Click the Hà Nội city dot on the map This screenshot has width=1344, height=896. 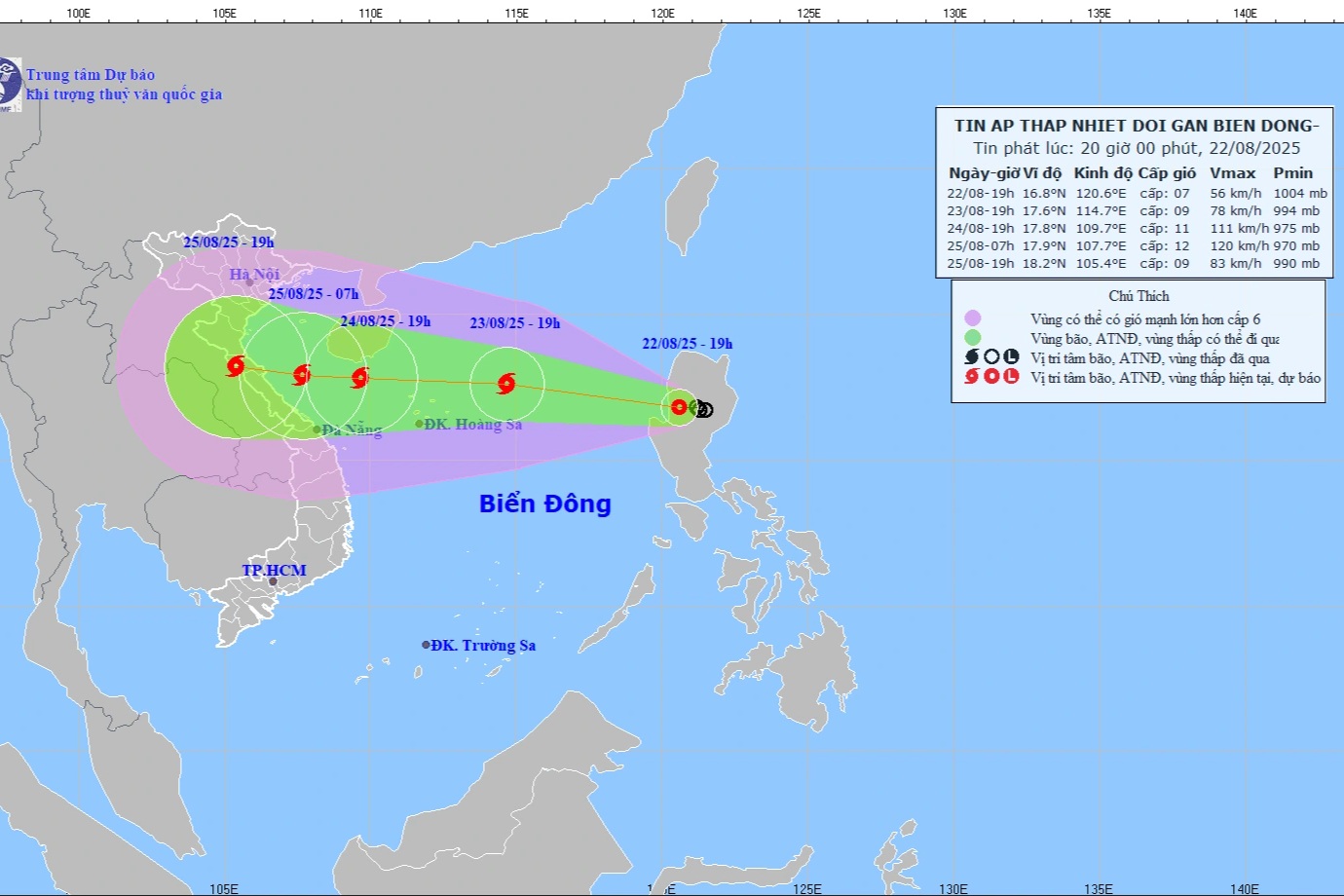pyautogui.click(x=249, y=283)
